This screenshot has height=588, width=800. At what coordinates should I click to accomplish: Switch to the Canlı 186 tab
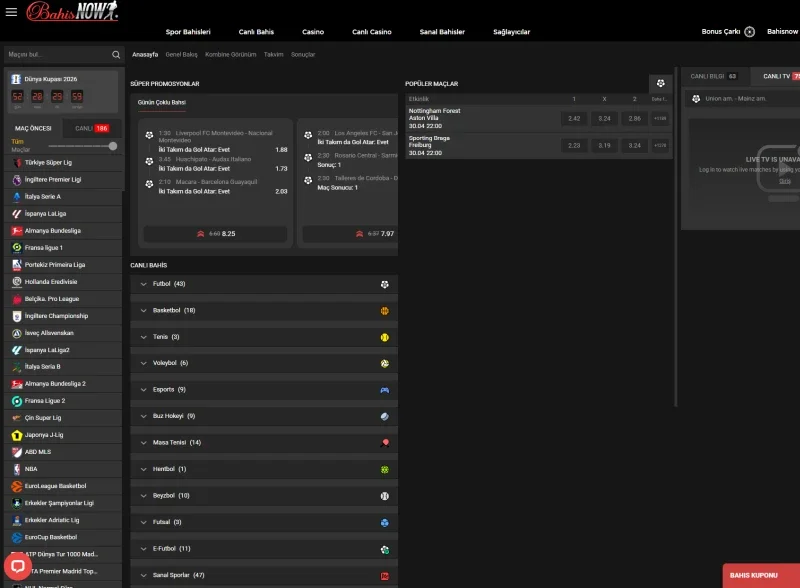tap(92, 129)
